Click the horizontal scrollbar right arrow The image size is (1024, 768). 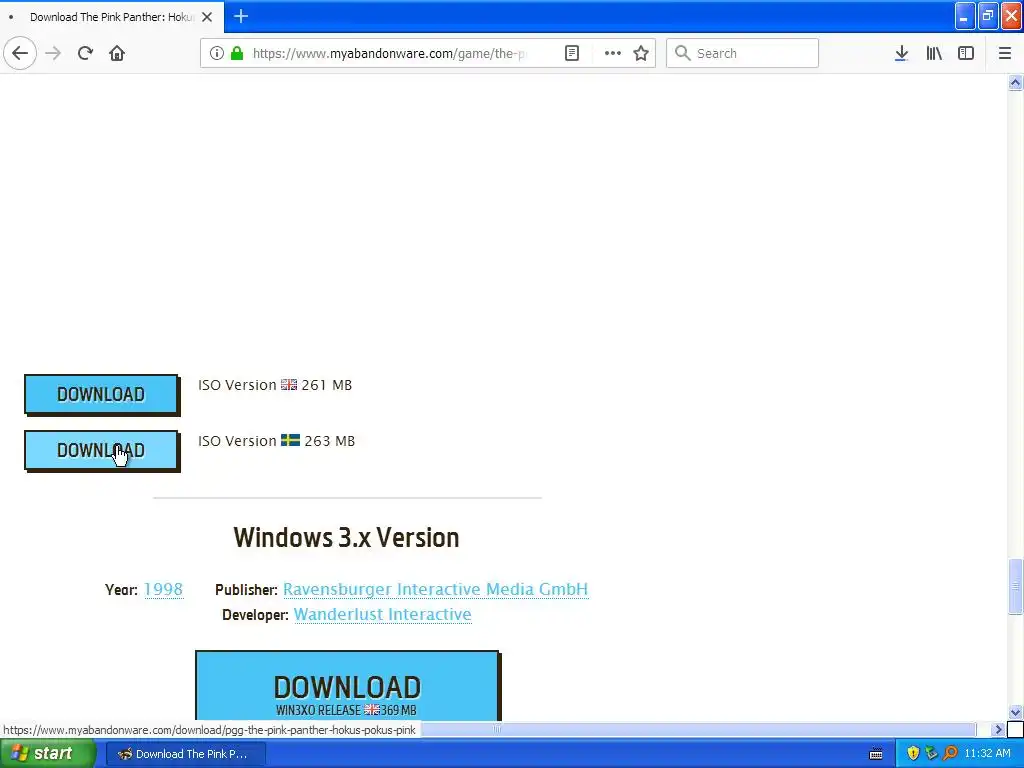coord(998,729)
